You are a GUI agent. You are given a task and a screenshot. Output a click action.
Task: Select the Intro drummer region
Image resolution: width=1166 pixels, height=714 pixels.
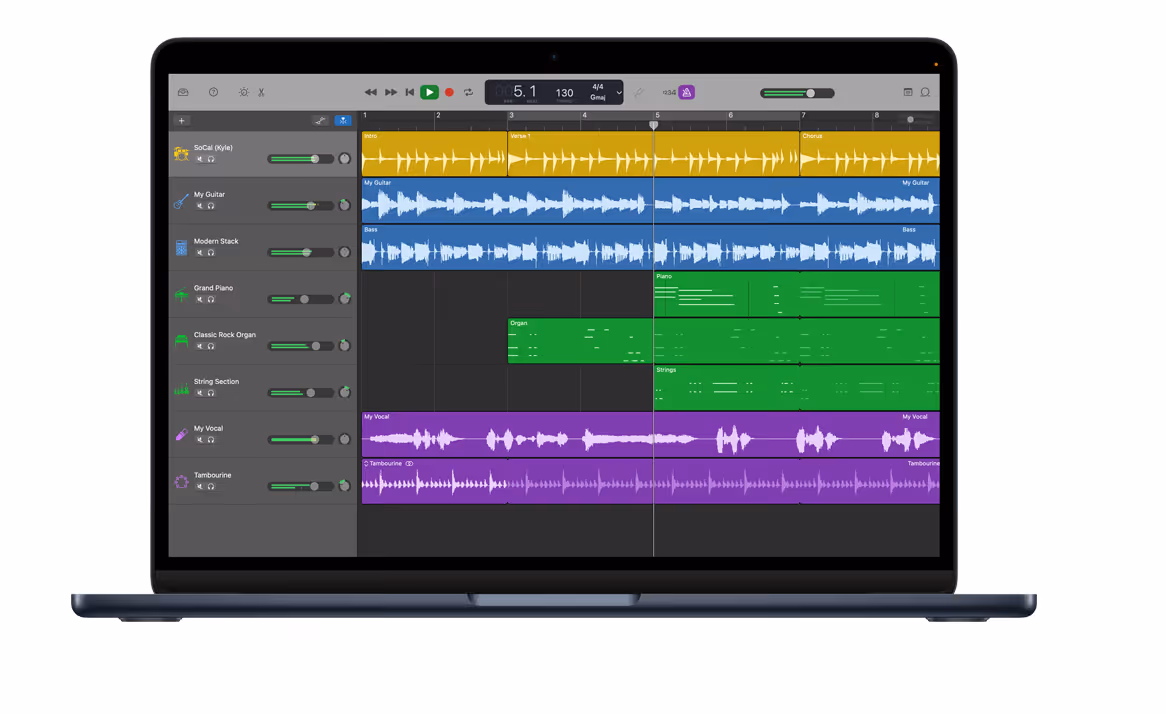(434, 154)
